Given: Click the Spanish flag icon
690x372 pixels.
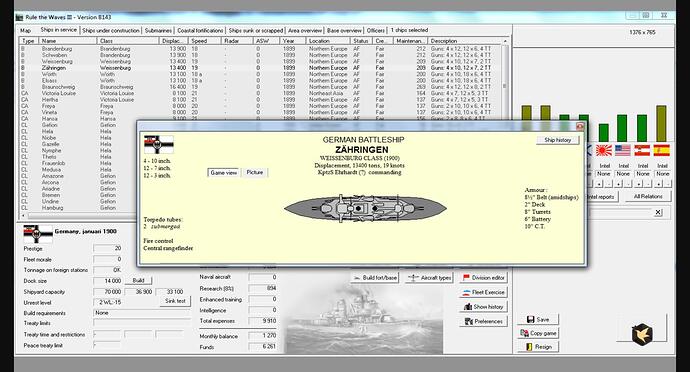Looking at the screenshot, I should click(x=661, y=151).
